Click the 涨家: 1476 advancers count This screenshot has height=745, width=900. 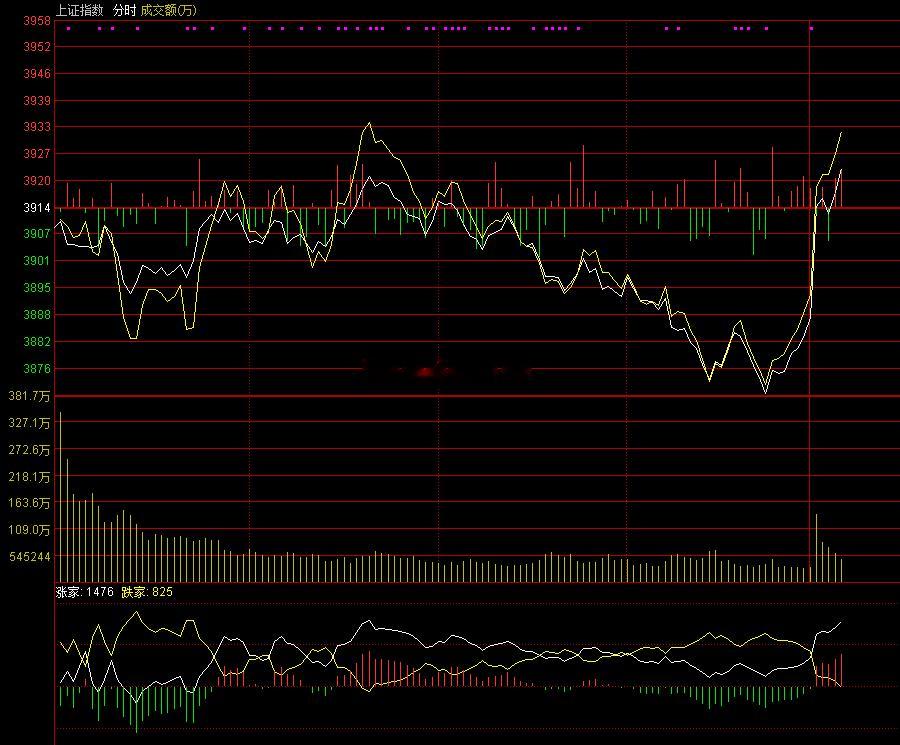tap(85, 592)
